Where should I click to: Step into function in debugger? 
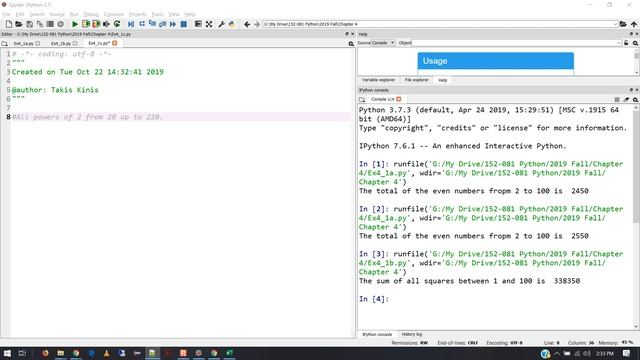[x=152, y=24]
